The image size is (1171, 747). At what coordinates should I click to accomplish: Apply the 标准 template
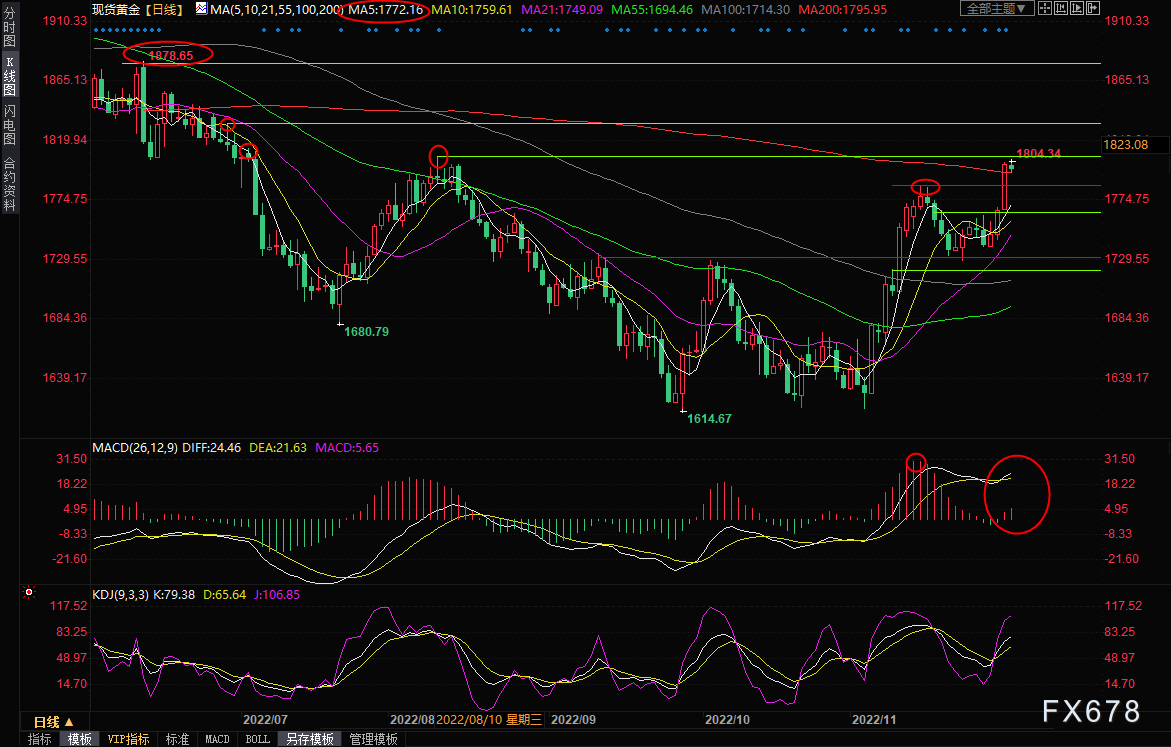point(177,739)
